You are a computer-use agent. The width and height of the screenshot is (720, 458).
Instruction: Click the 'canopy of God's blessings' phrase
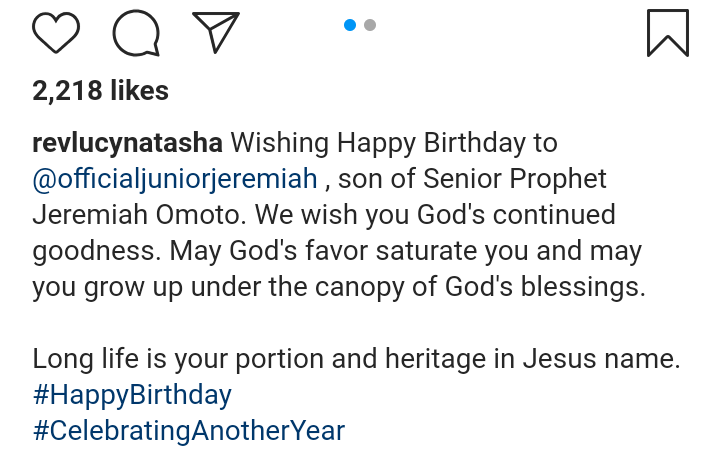pyautogui.click(x=480, y=287)
